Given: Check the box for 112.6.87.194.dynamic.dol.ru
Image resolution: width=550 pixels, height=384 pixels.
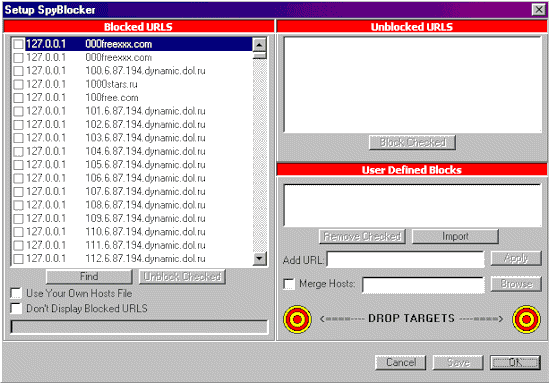Looking at the screenshot, I should coord(18,259).
